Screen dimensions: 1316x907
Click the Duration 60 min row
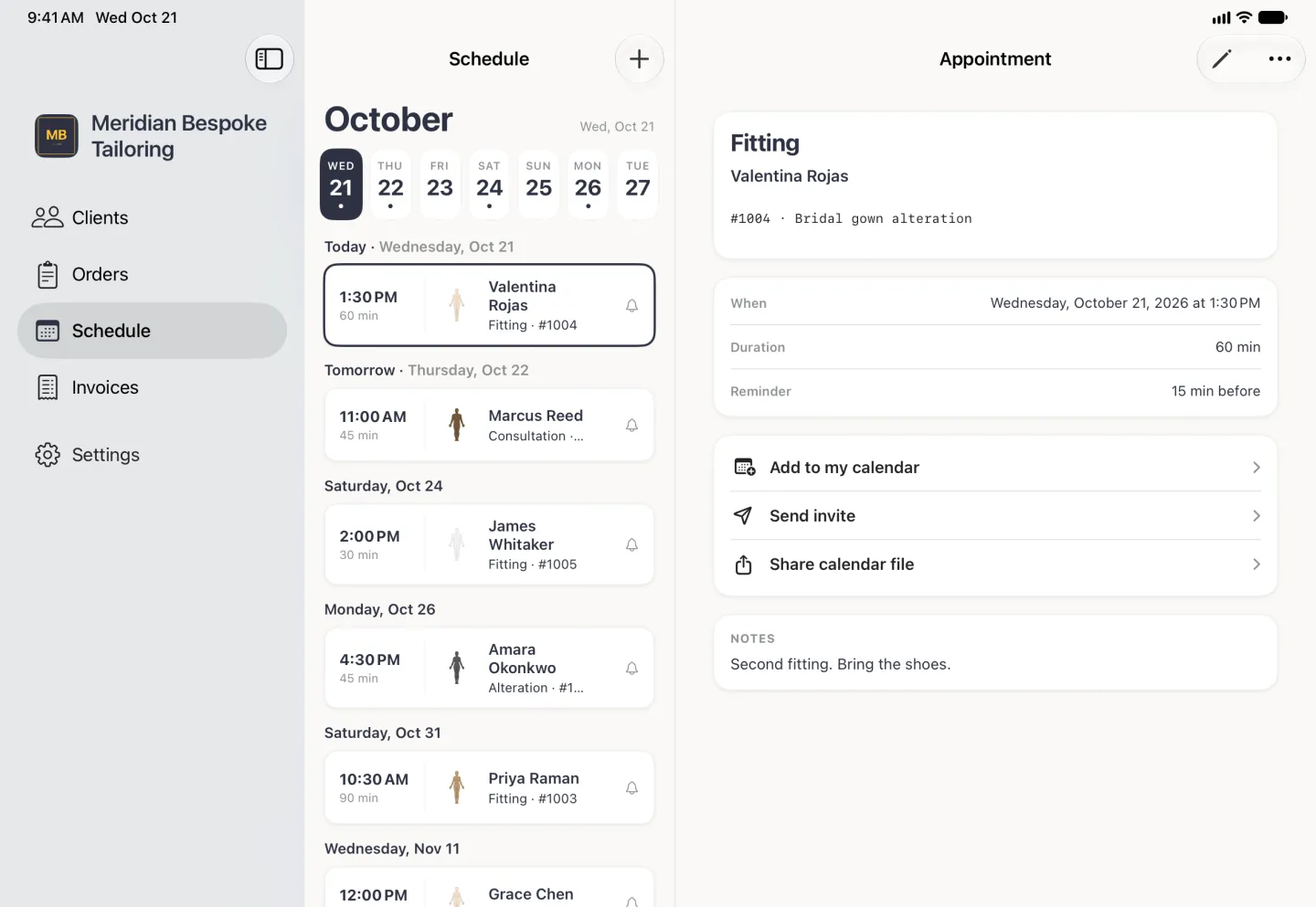pyautogui.click(x=995, y=348)
